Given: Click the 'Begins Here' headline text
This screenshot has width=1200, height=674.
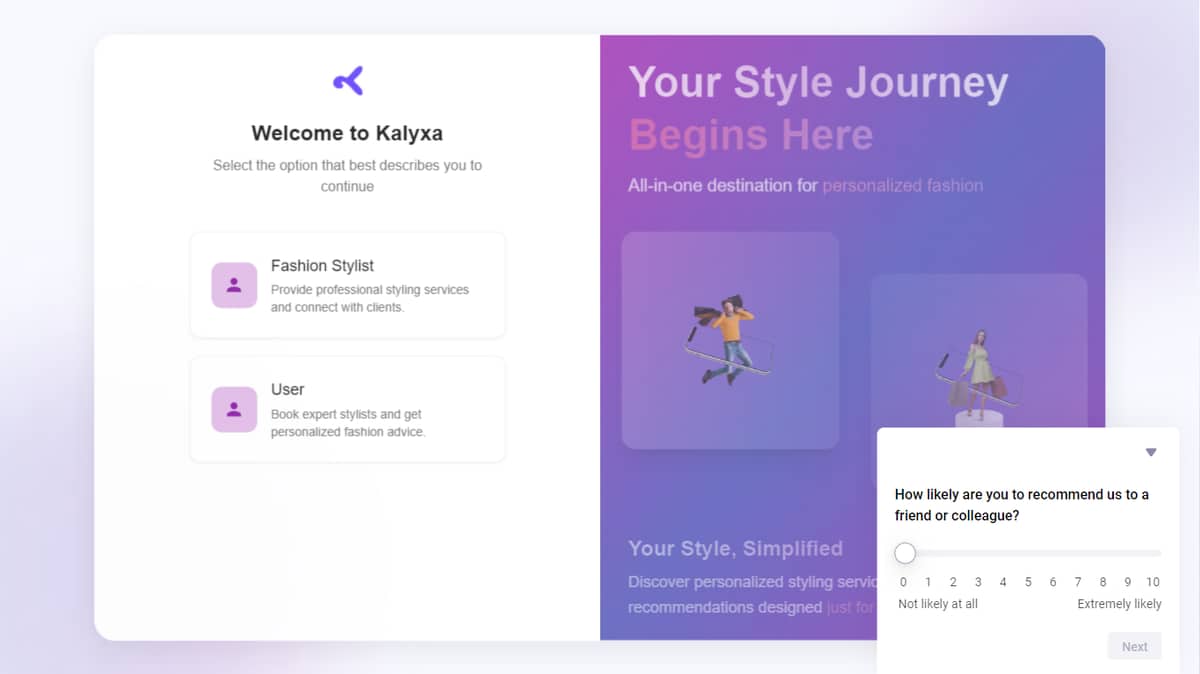Looking at the screenshot, I should 750,135.
